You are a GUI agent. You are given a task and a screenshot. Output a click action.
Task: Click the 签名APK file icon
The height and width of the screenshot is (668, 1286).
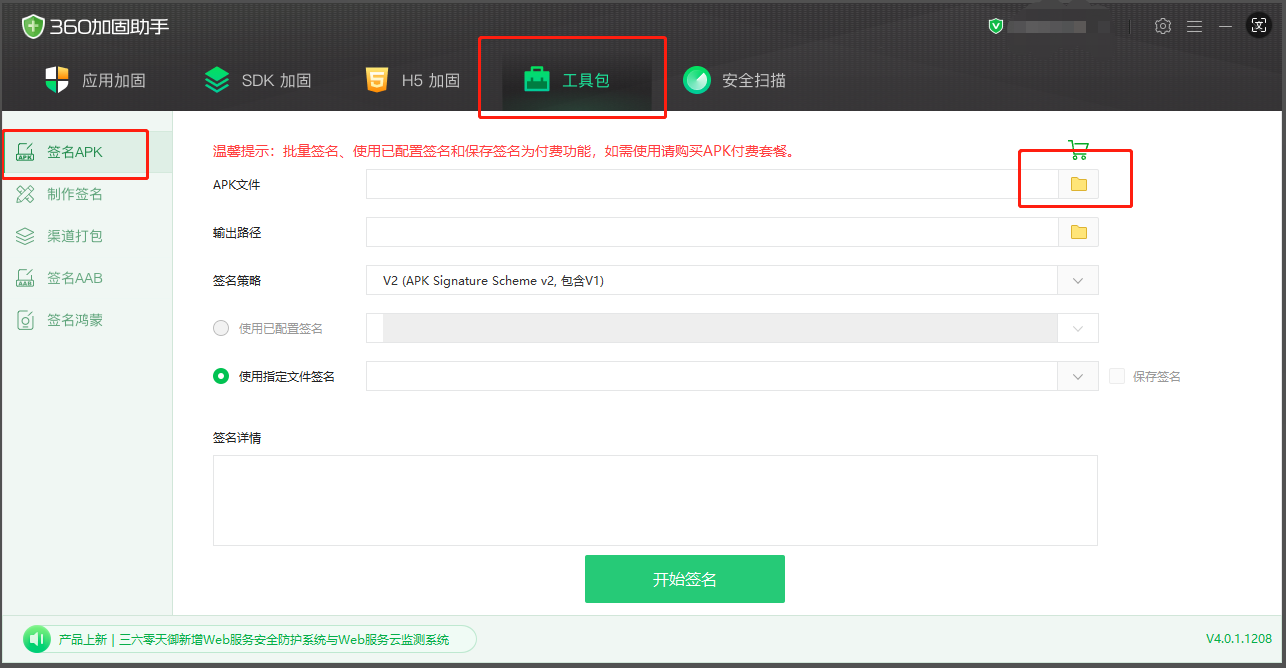[26, 152]
